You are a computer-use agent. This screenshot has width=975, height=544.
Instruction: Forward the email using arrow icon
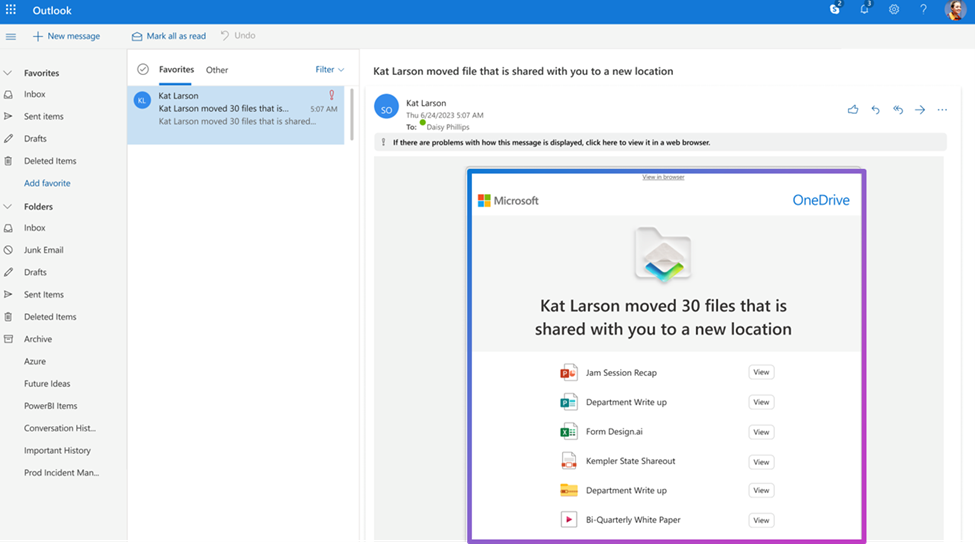pos(920,110)
